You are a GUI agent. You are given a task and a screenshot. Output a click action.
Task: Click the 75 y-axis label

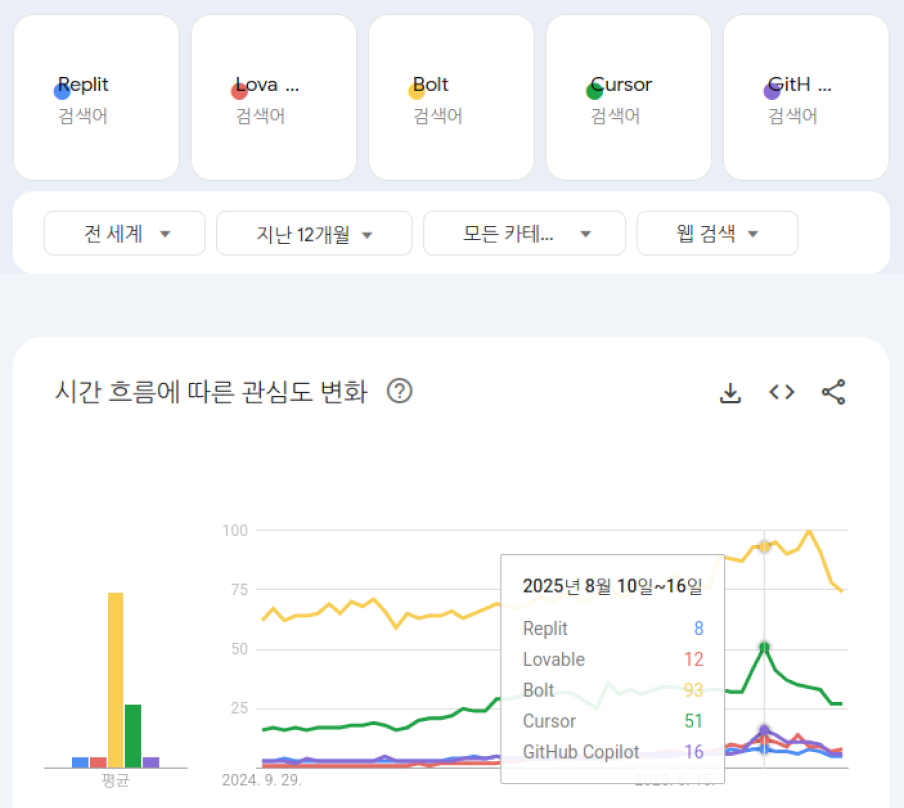tap(239, 589)
